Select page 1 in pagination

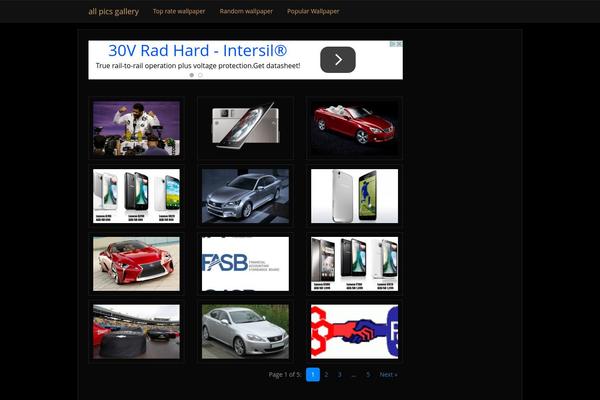coord(313,374)
